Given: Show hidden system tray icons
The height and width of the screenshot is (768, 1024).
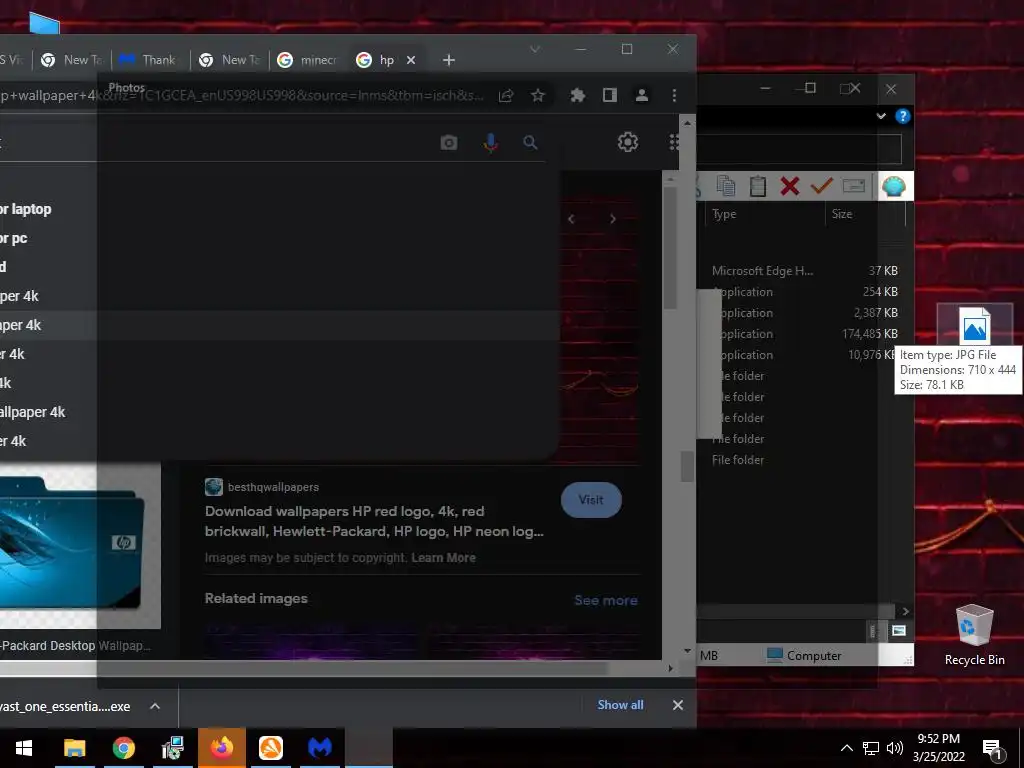Looking at the screenshot, I should 846,748.
